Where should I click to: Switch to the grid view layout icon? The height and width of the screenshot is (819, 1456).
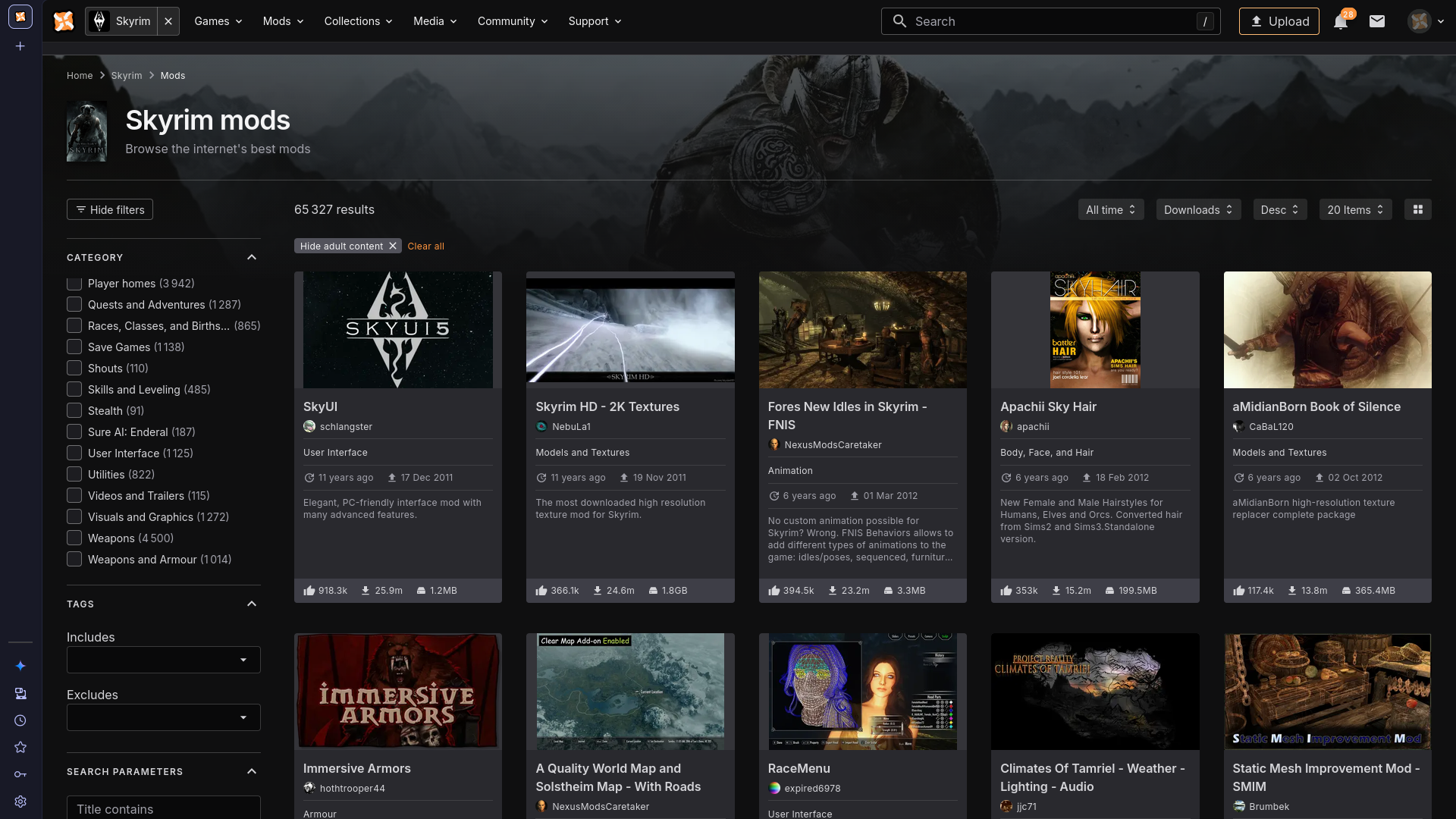tap(1418, 210)
